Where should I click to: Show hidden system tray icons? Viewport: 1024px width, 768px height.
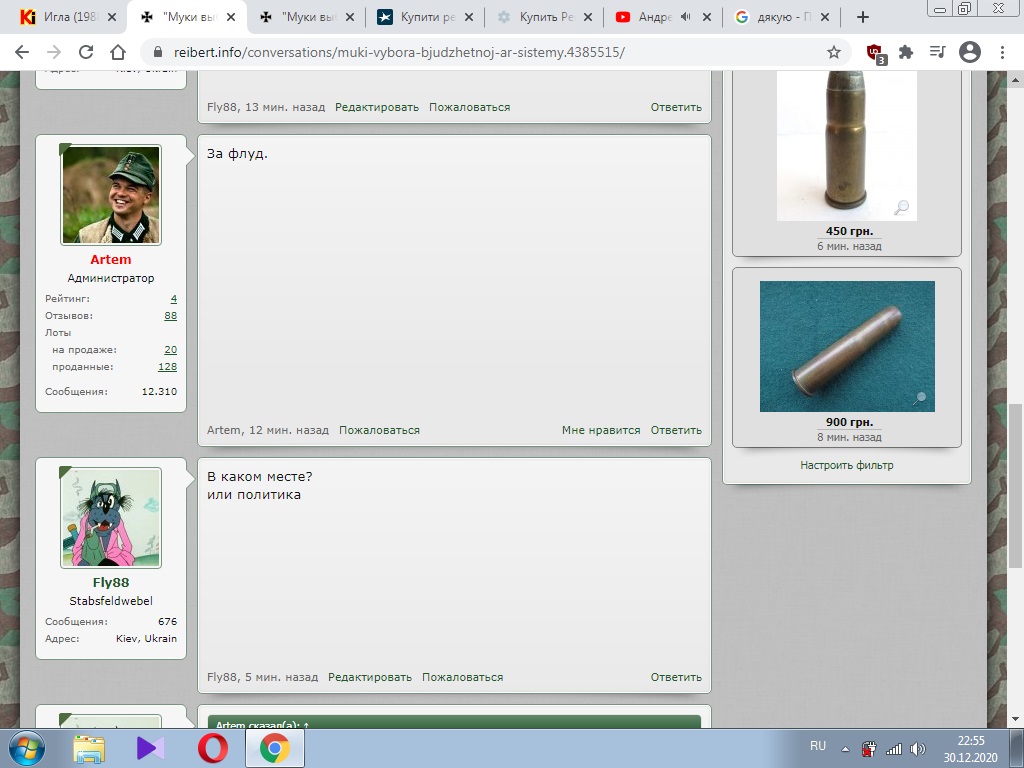click(845, 749)
